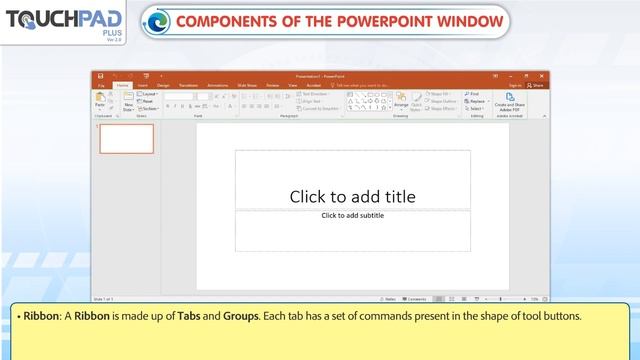Click the Paste clipboard icon
The image size is (640, 360).
click(x=100, y=97)
